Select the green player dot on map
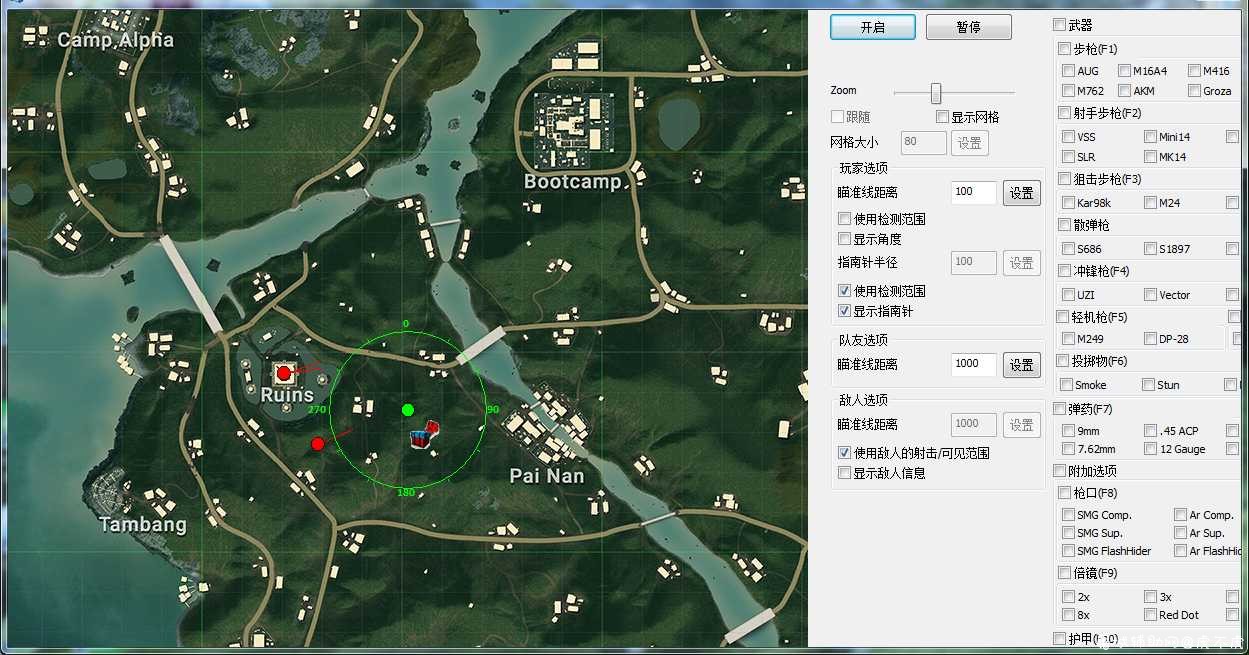This screenshot has height=655, width=1249. [x=408, y=409]
